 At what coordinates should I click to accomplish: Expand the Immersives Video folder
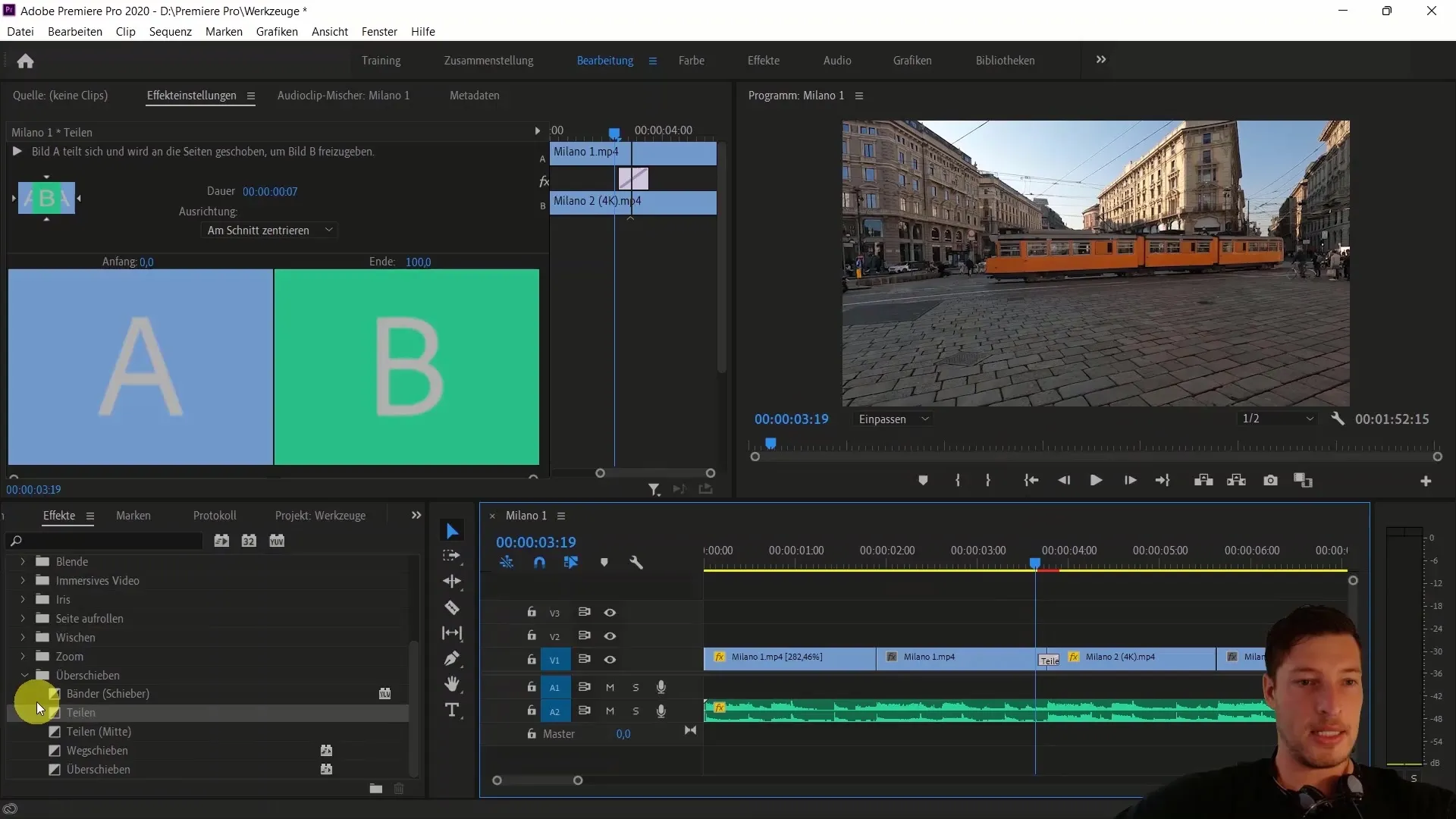23,581
